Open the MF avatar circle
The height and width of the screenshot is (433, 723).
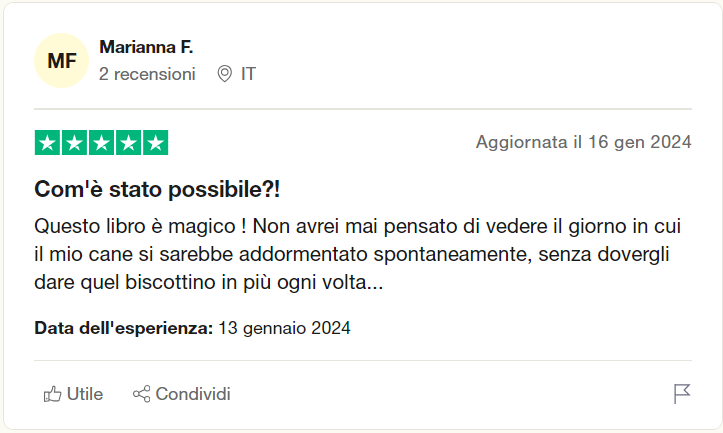(x=61, y=60)
